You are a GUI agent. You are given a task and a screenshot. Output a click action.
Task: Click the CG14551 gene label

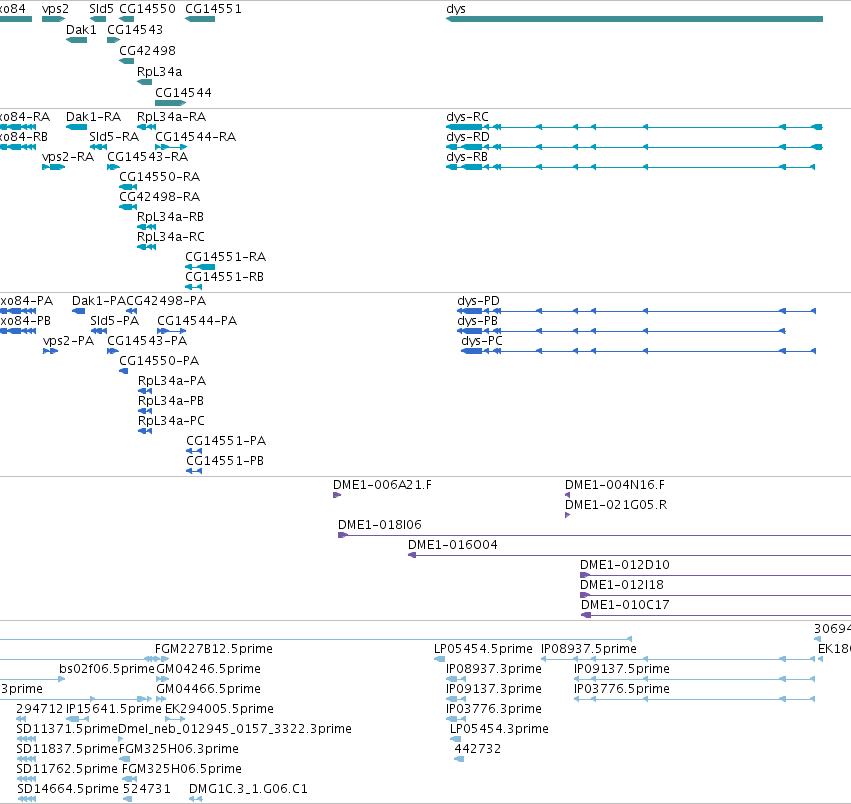(x=213, y=9)
